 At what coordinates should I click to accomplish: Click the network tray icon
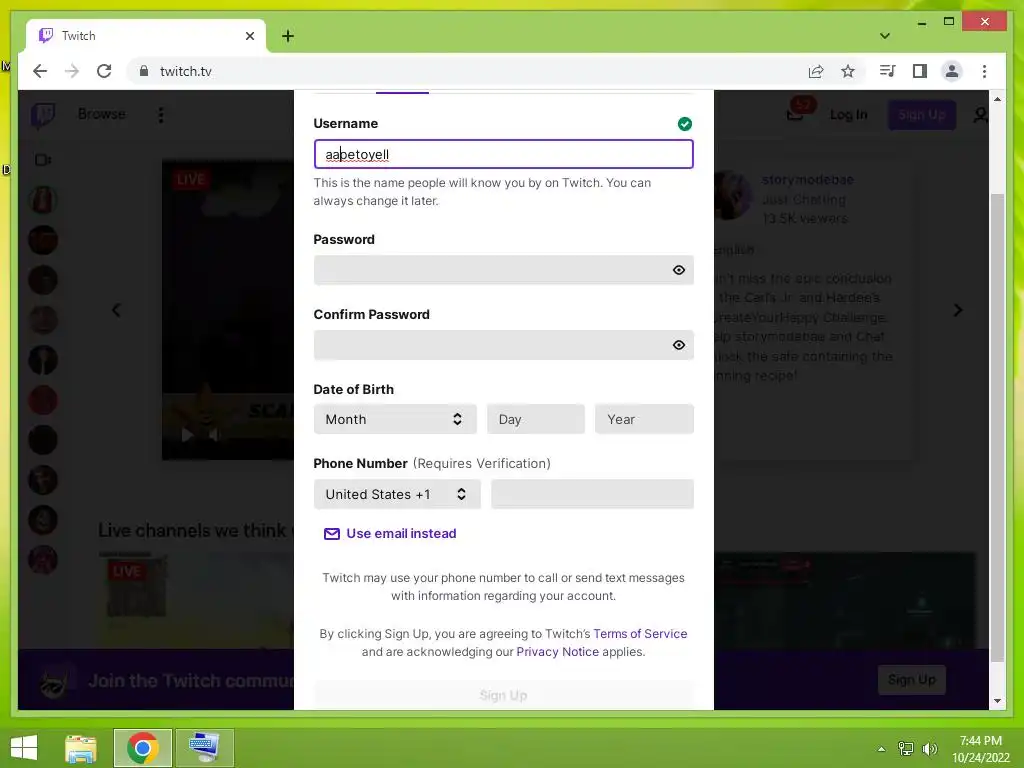point(906,748)
